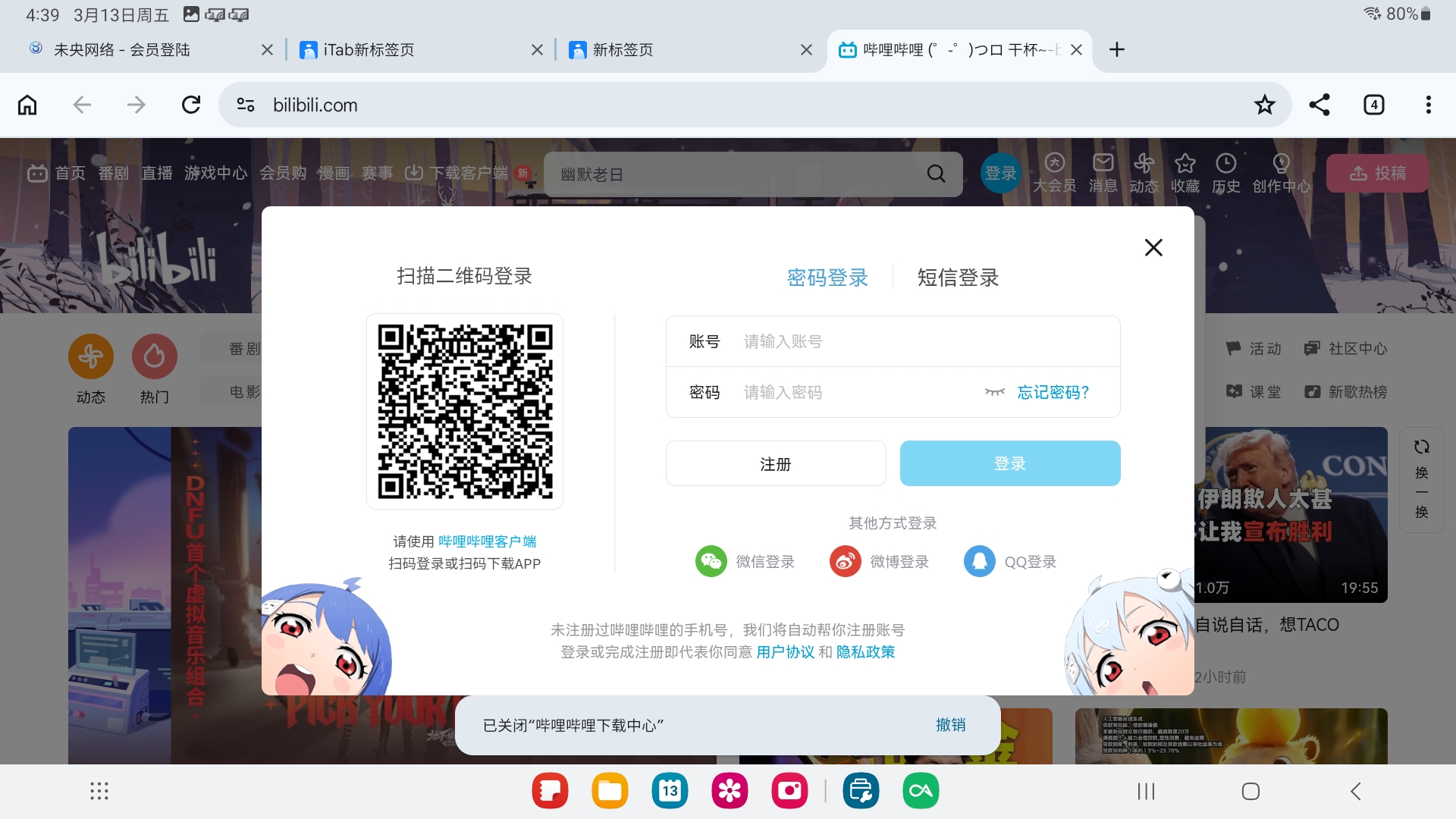
Task: Click the QQ login icon
Action: click(x=979, y=562)
